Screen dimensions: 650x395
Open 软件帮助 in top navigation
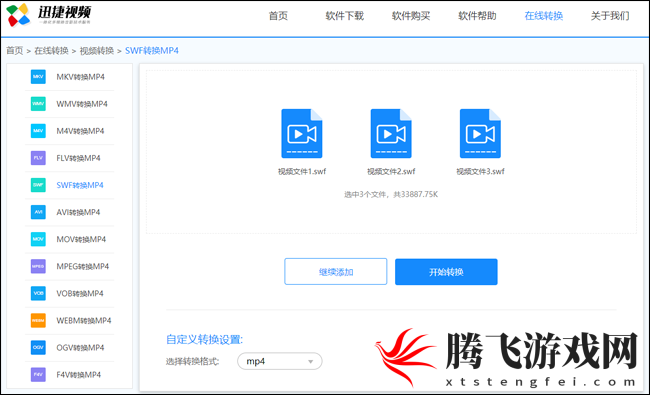477,16
